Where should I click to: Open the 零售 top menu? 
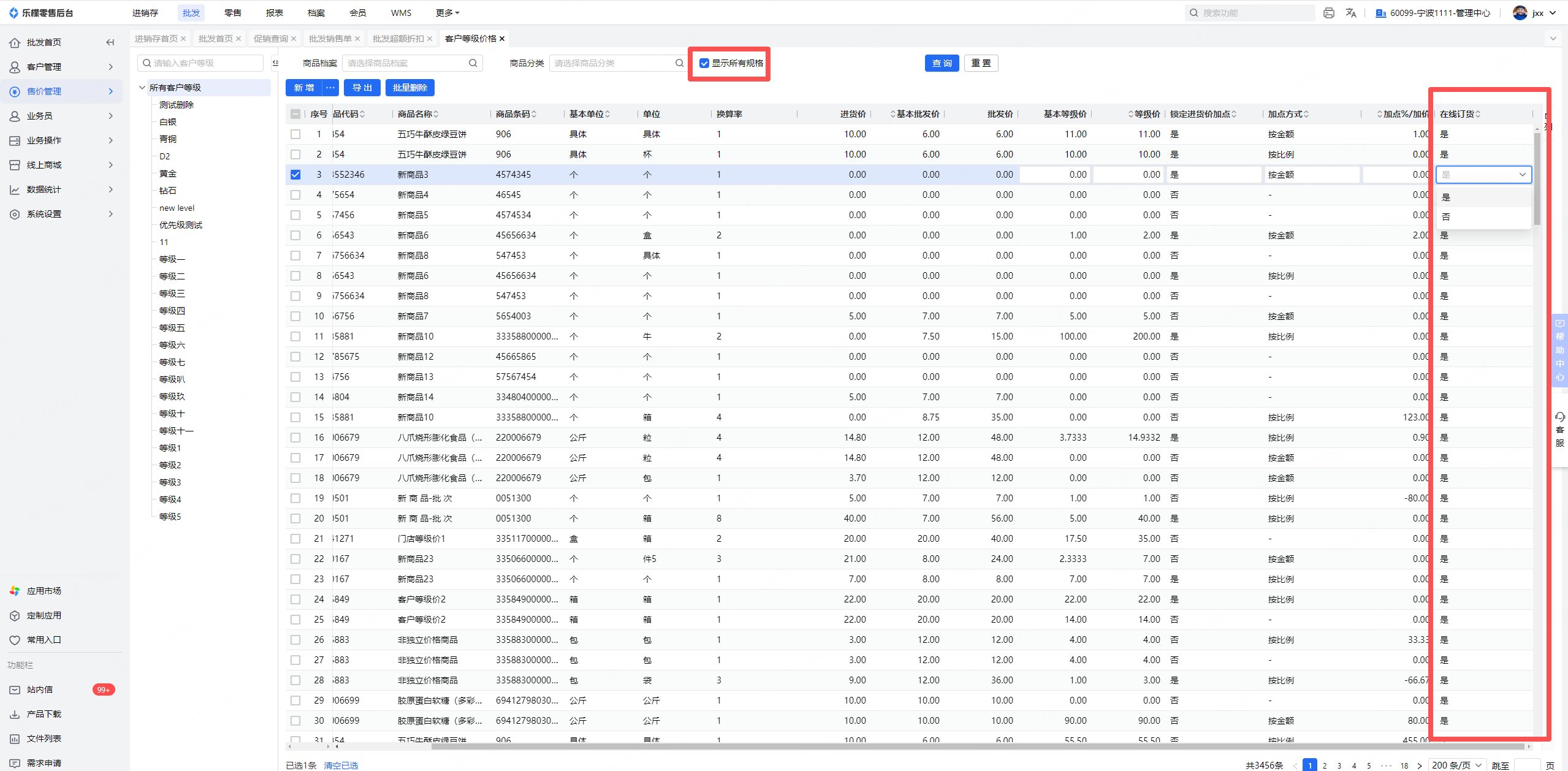point(232,13)
